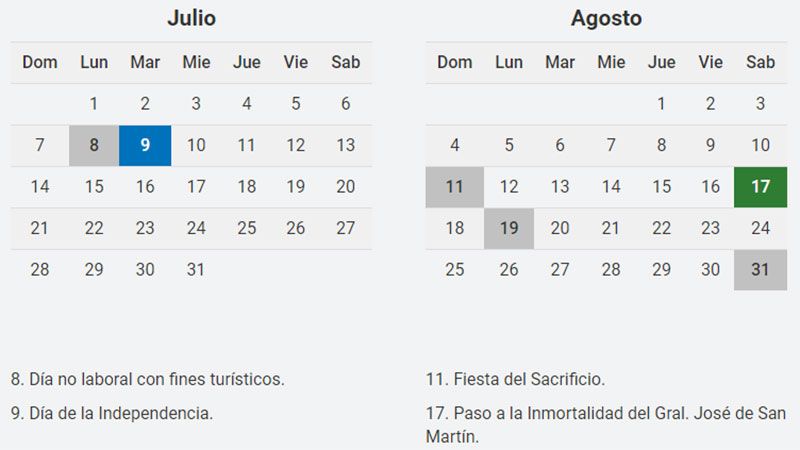This screenshot has width=800, height=450.
Task: Click the Dom column header under Julio
Action: tap(40, 62)
